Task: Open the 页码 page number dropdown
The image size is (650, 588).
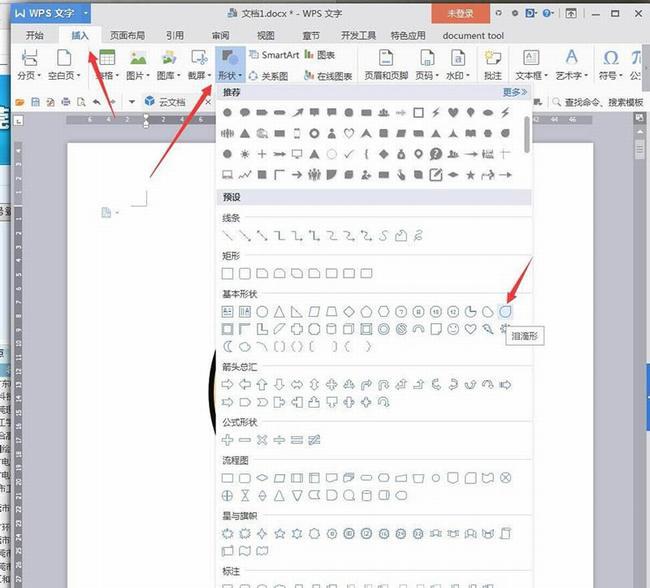Action: (427, 64)
